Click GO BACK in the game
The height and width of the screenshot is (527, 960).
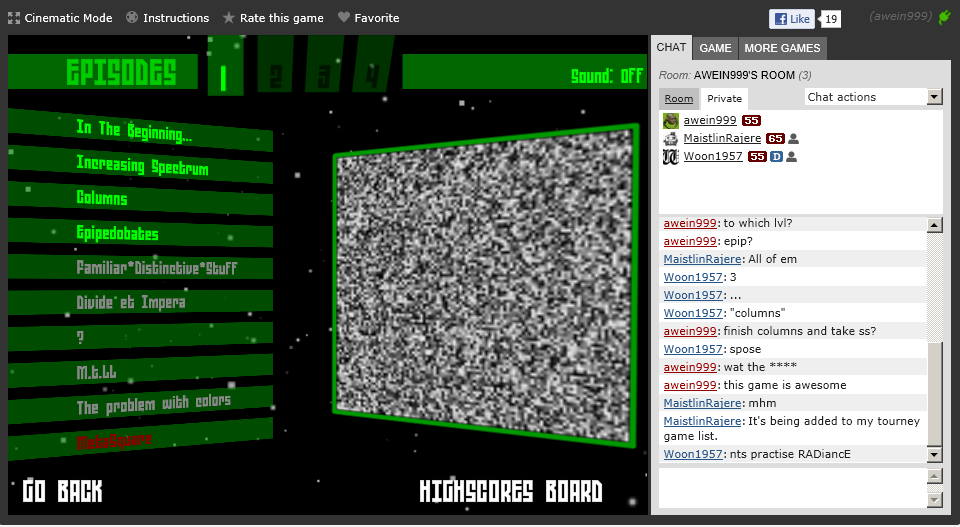point(62,491)
